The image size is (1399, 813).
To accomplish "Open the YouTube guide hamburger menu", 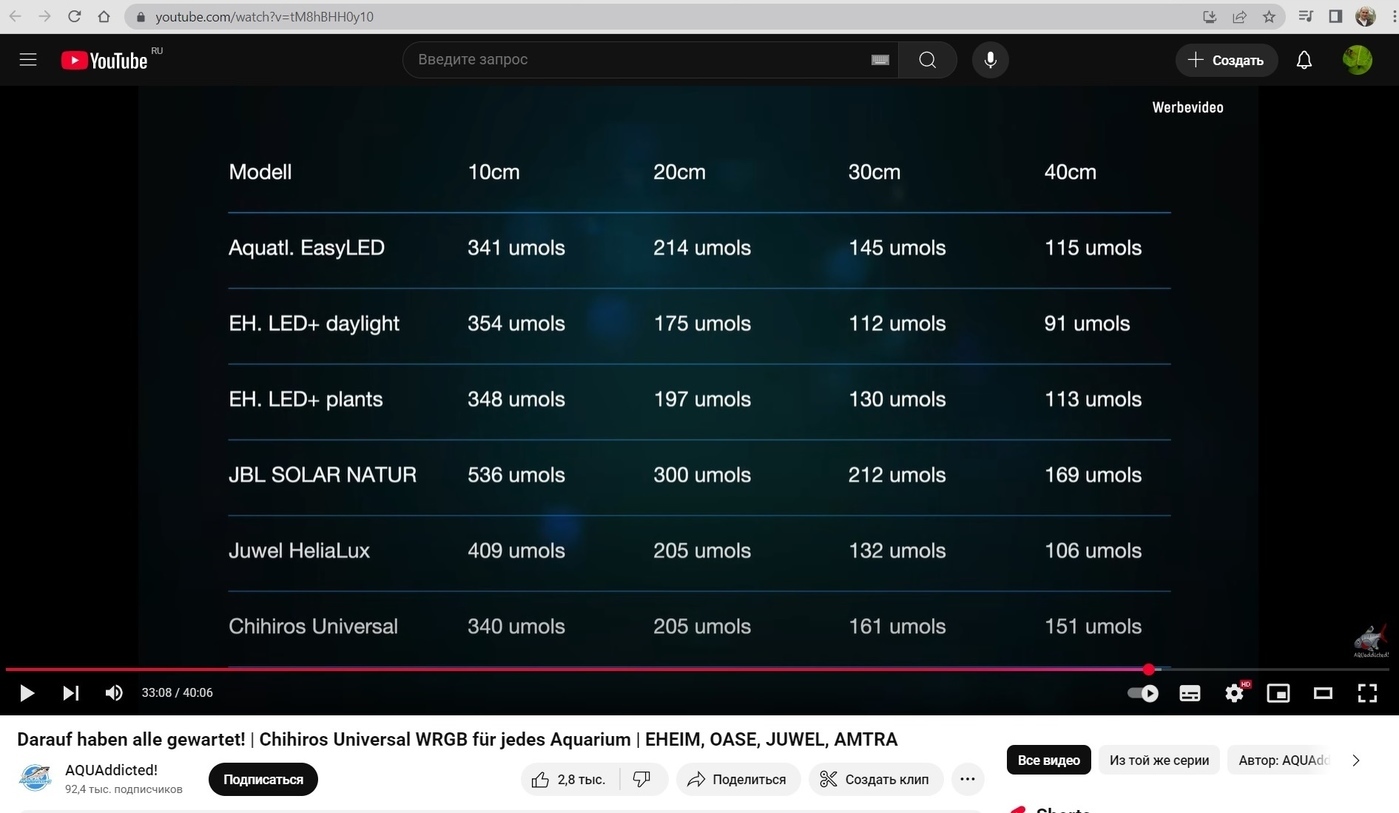I will (x=28, y=60).
